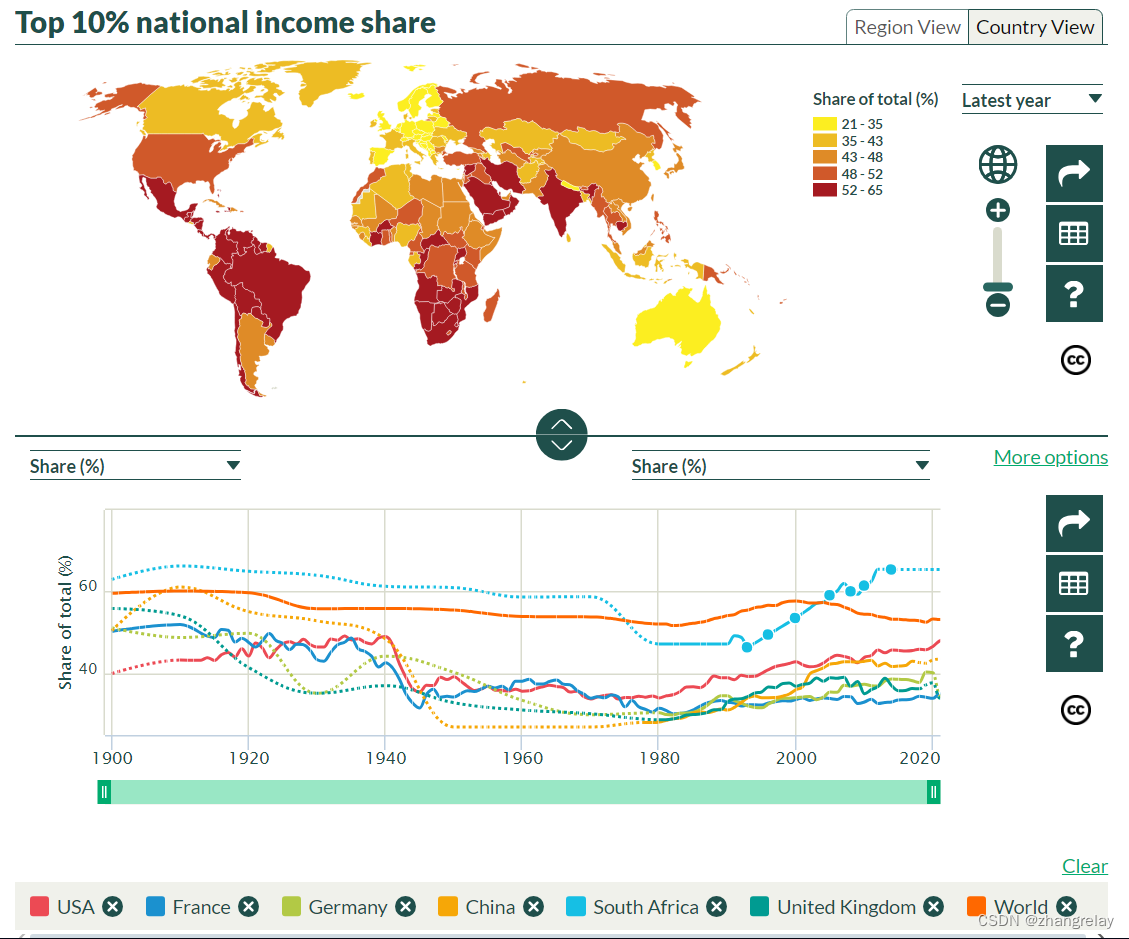Click the South Africa data point near 2014
This screenshot has width=1129, height=939.
click(x=891, y=570)
